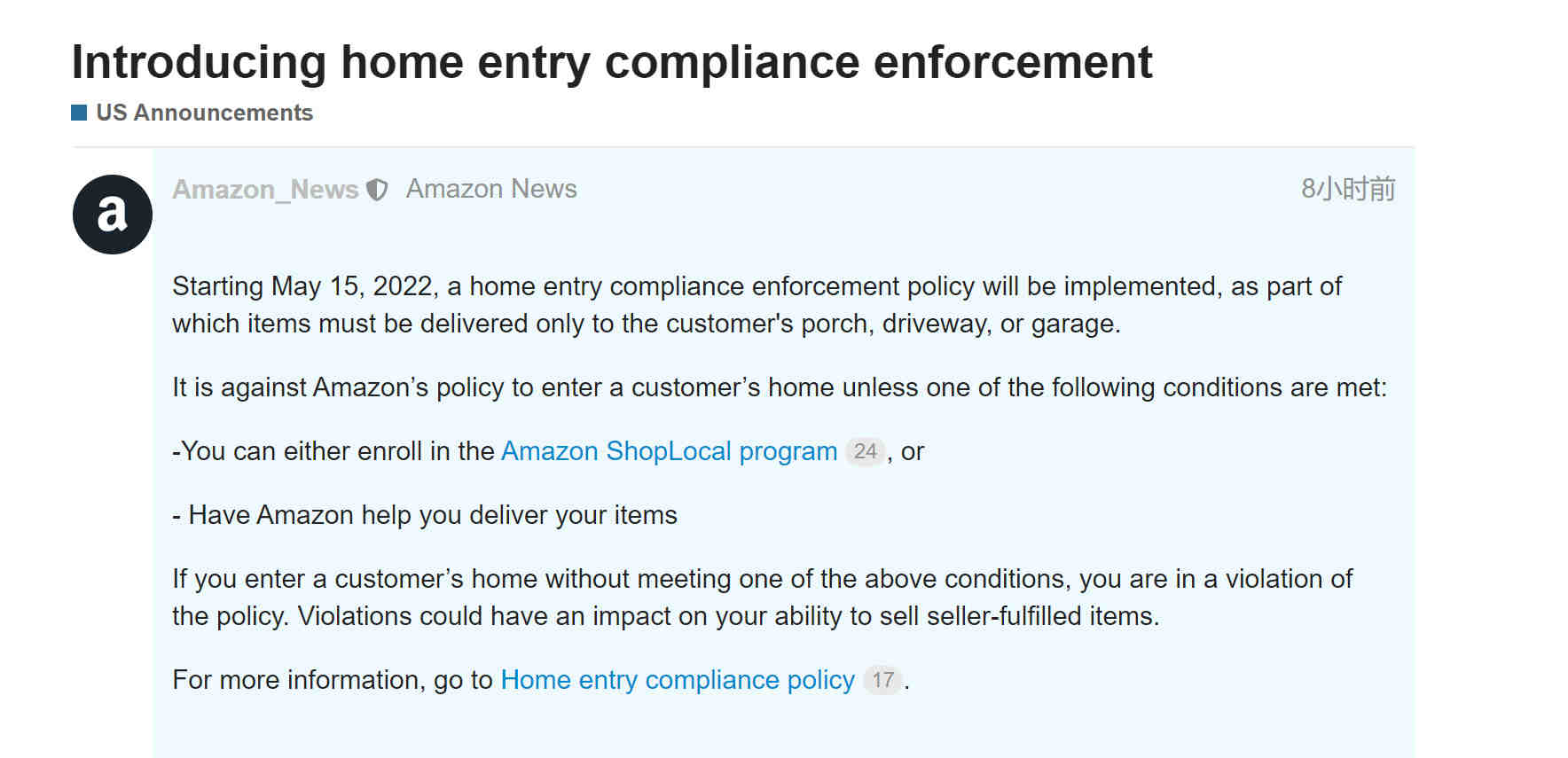
Task: Click the blue square US Announcements badge
Action: (x=79, y=113)
